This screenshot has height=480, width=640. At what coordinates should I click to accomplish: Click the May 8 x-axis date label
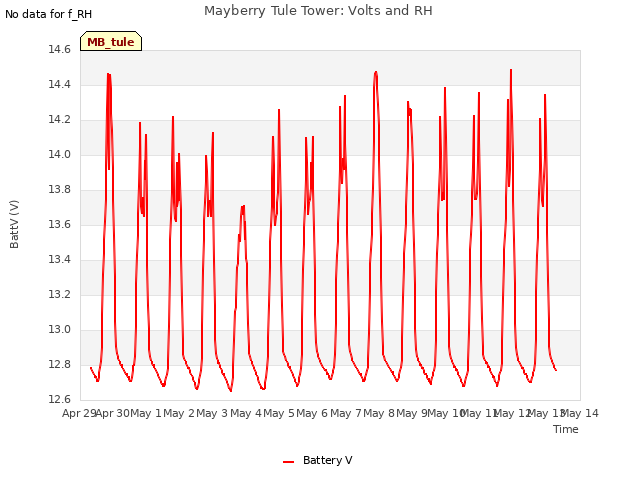coord(379,413)
